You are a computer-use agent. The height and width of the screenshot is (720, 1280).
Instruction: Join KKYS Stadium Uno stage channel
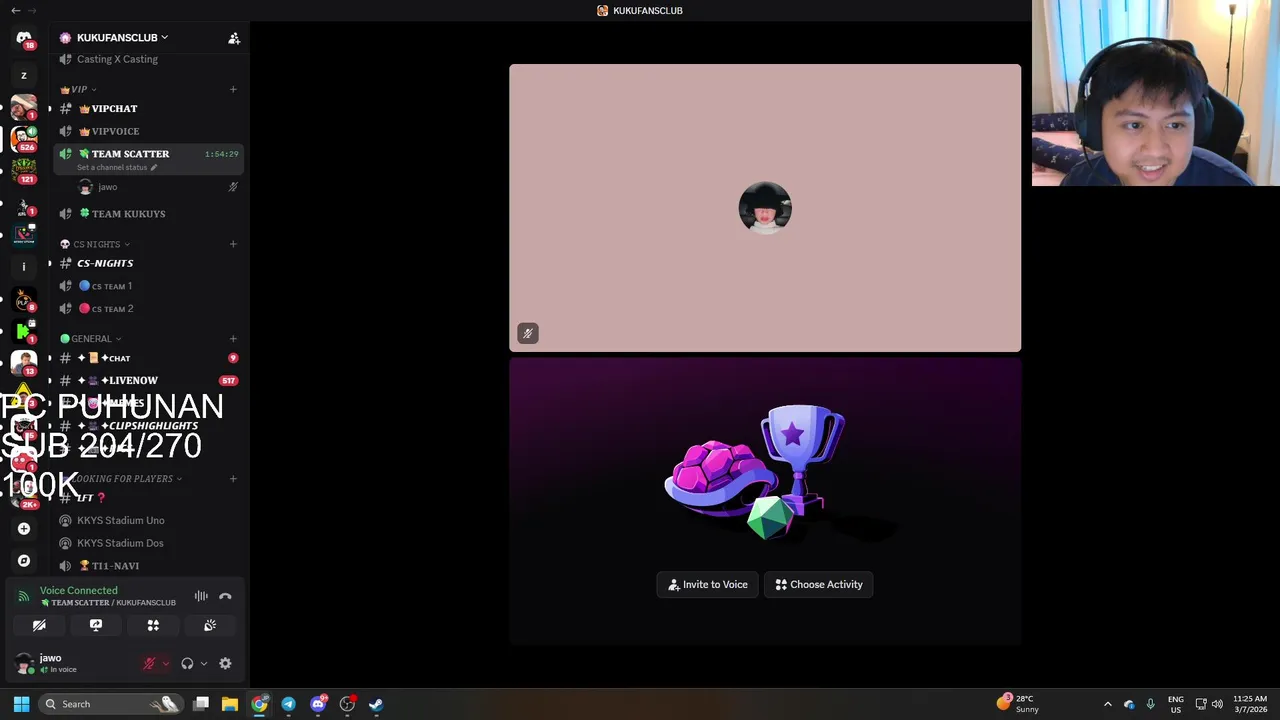click(x=148, y=520)
